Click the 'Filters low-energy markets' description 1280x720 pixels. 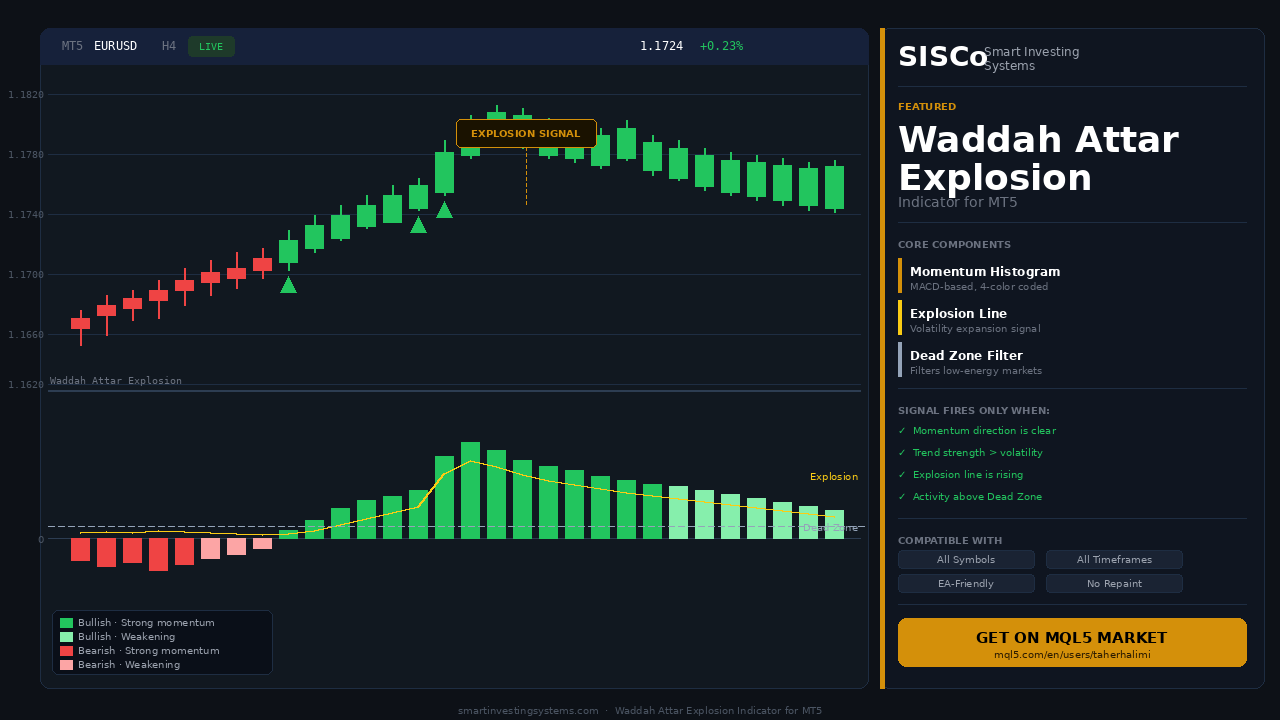click(976, 371)
